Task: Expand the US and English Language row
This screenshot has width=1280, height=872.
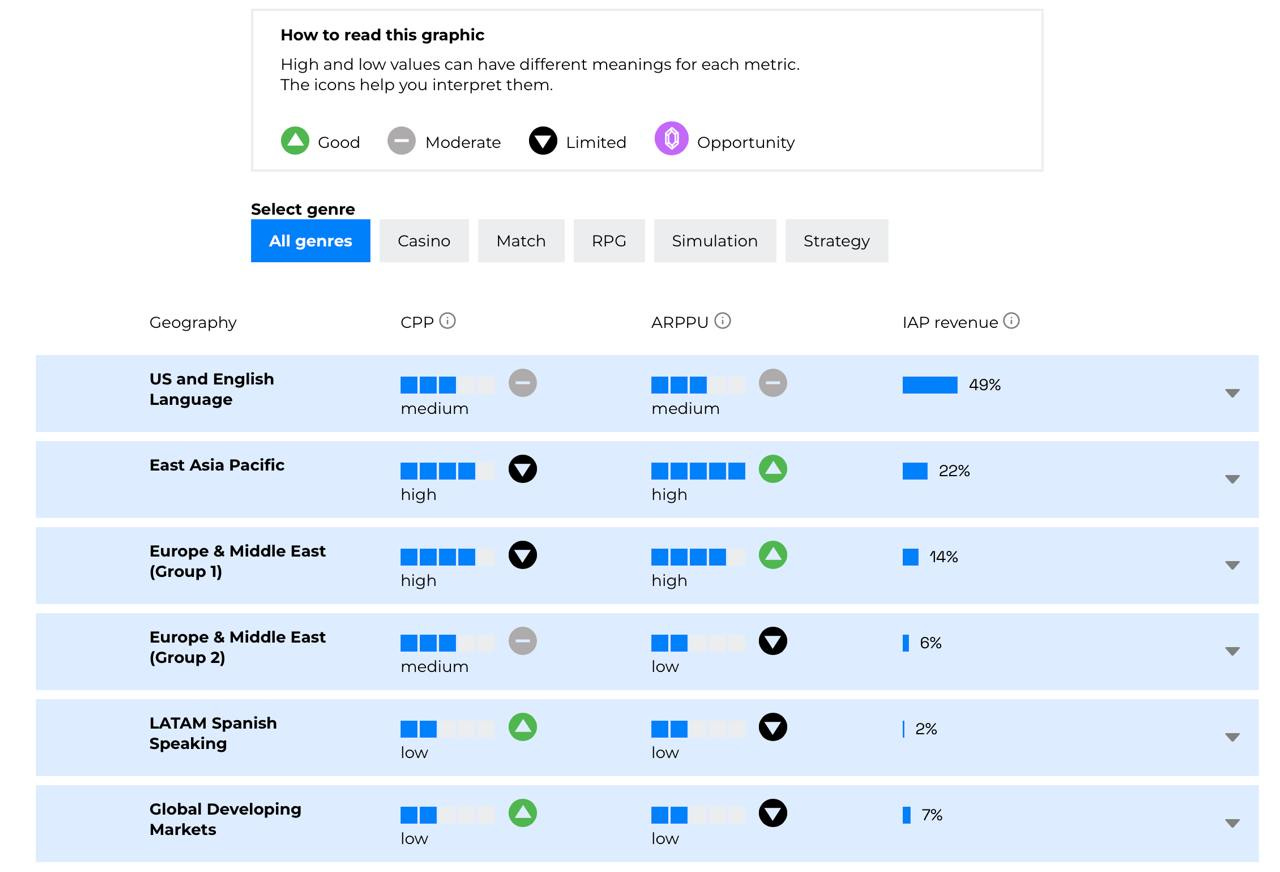Action: point(1232,393)
